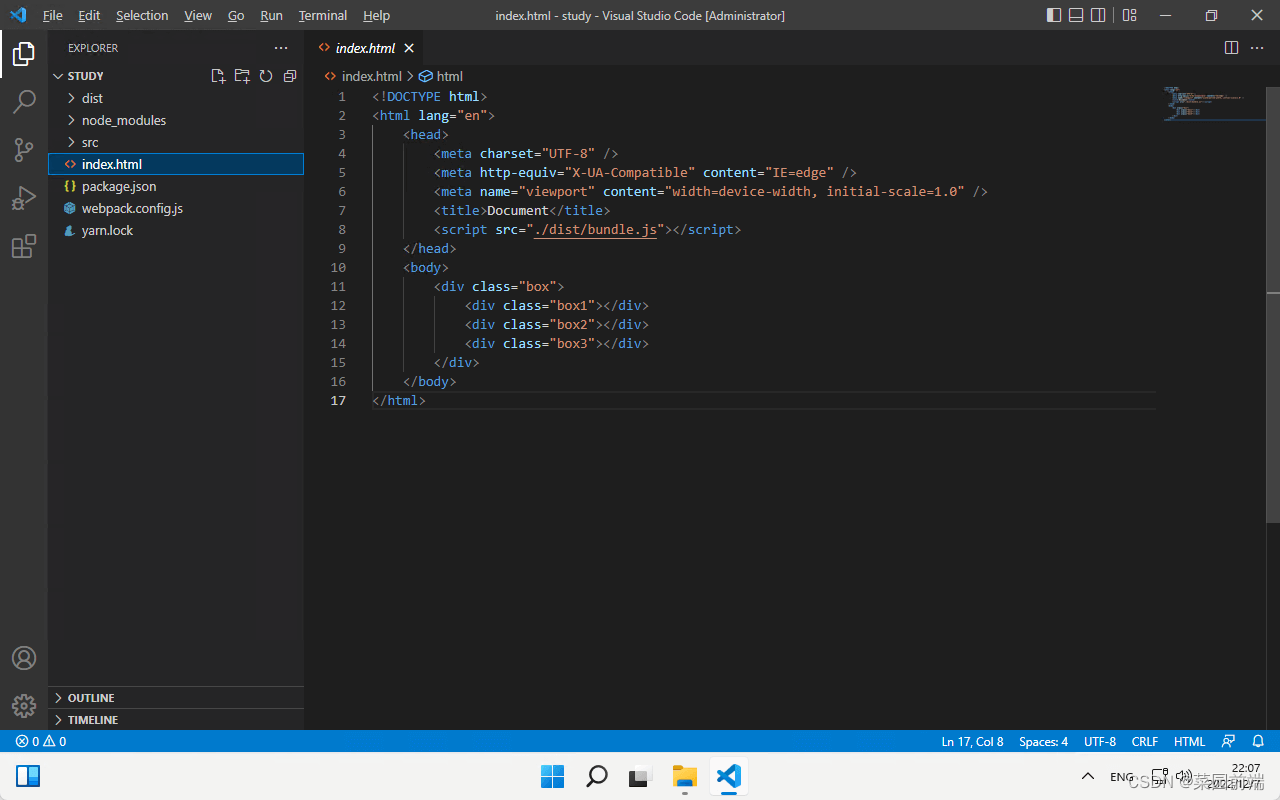1280x800 pixels.
Task: Open the Source Control view
Action: click(x=24, y=150)
